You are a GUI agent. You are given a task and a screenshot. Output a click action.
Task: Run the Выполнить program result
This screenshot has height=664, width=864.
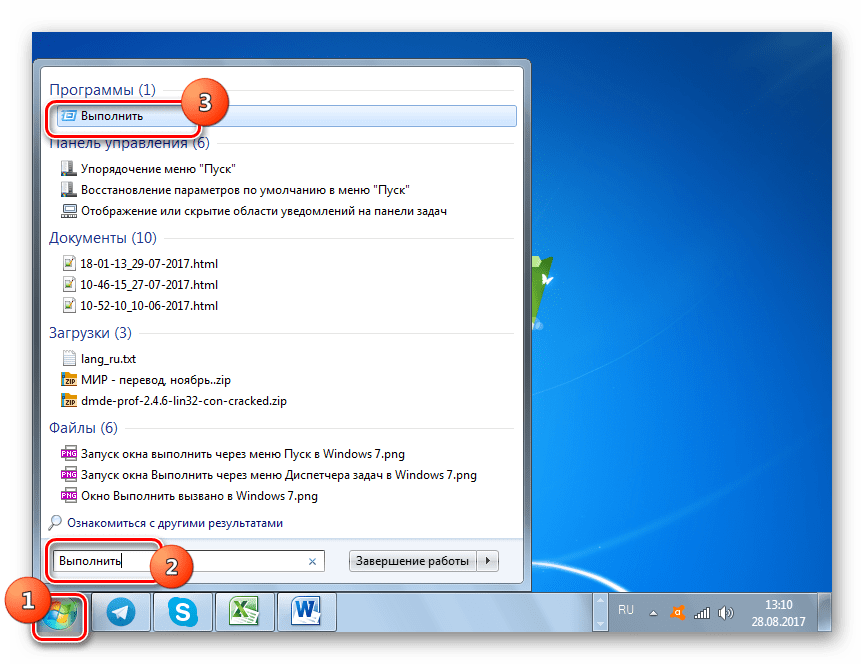(287, 116)
